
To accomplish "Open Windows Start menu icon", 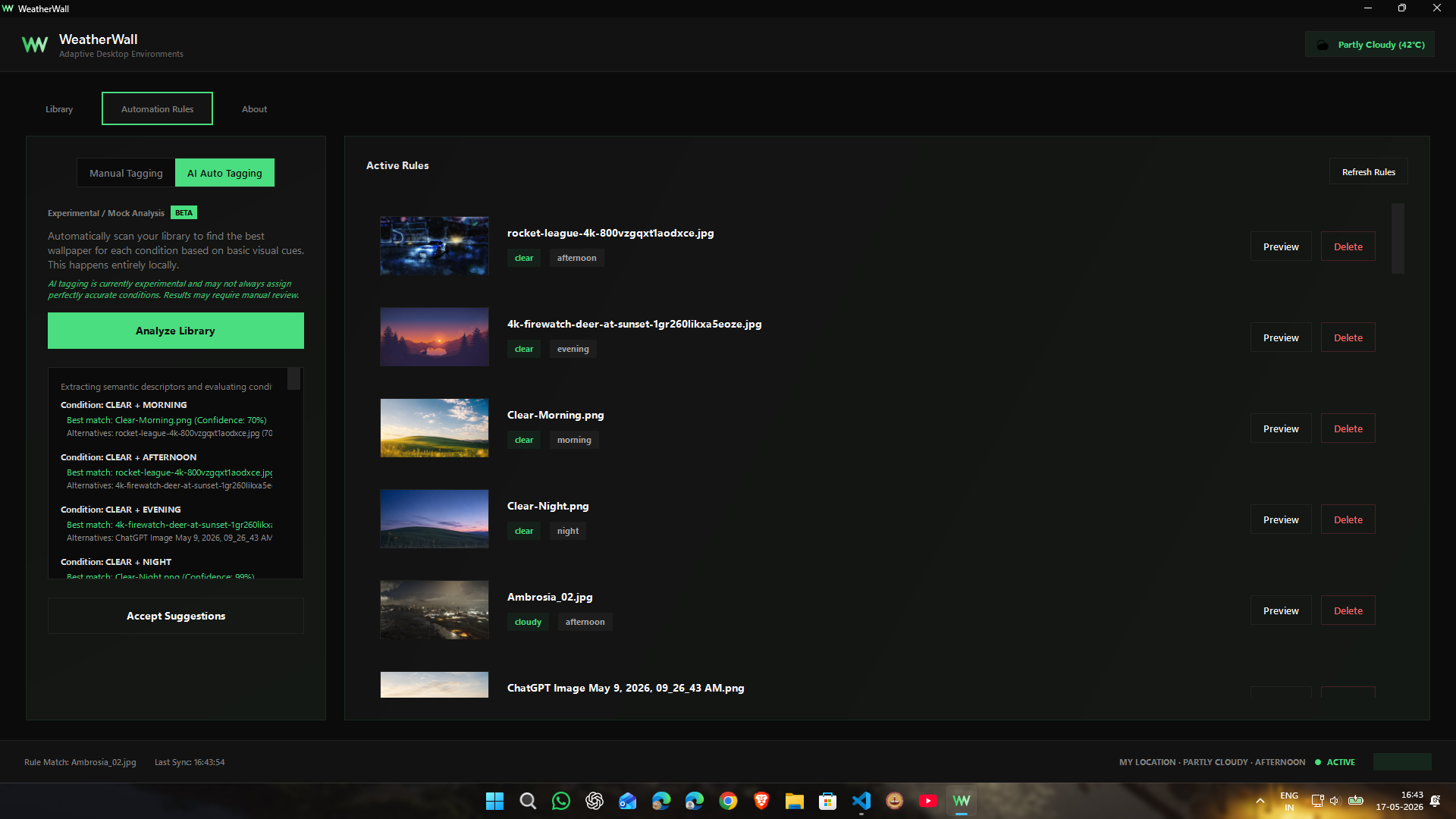I will pyautogui.click(x=494, y=801).
